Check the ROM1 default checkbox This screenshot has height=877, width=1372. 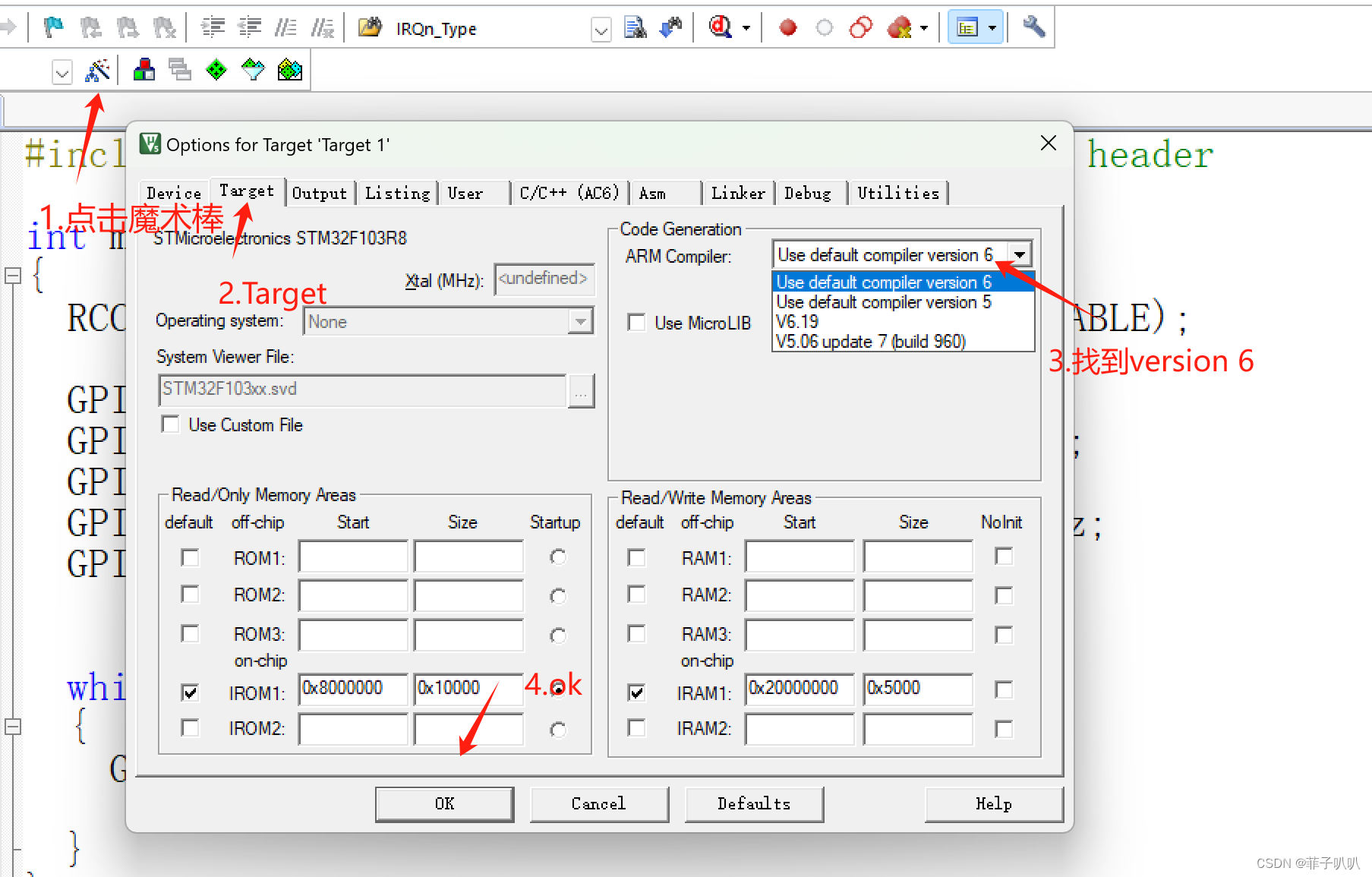pos(190,557)
